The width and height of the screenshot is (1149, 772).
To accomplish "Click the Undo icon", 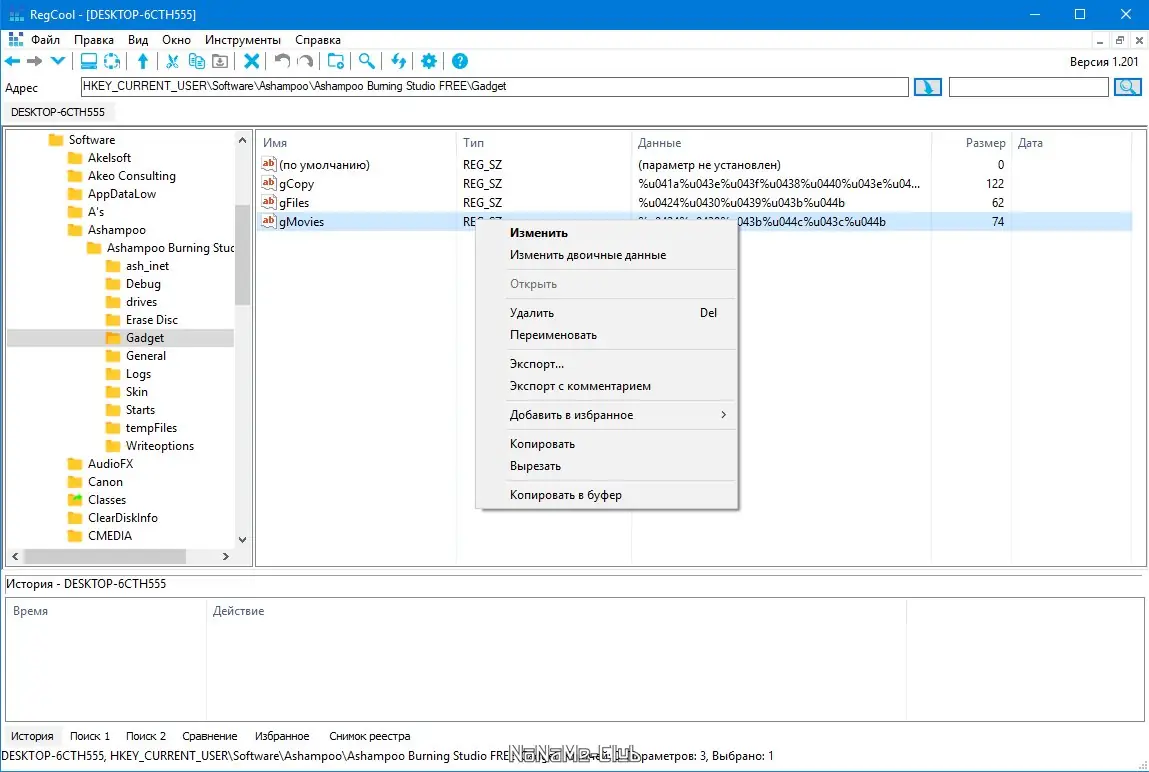I will pos(282,62).
